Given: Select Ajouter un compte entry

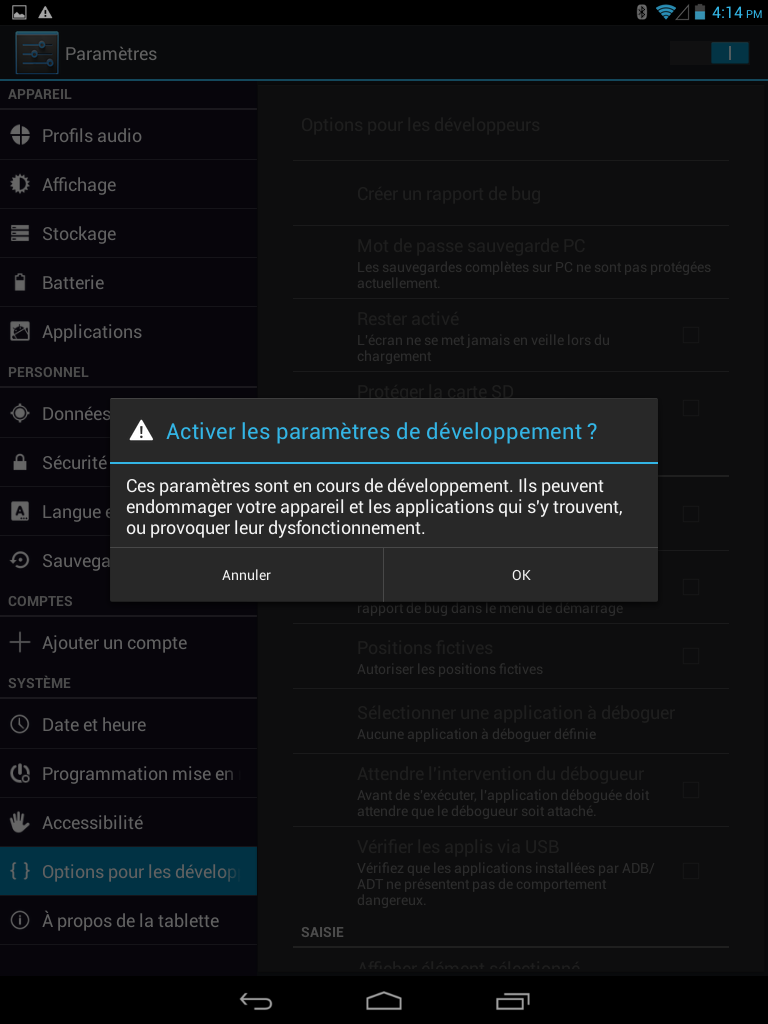Looking at the screenshot, I should click(x=128, y=643).
